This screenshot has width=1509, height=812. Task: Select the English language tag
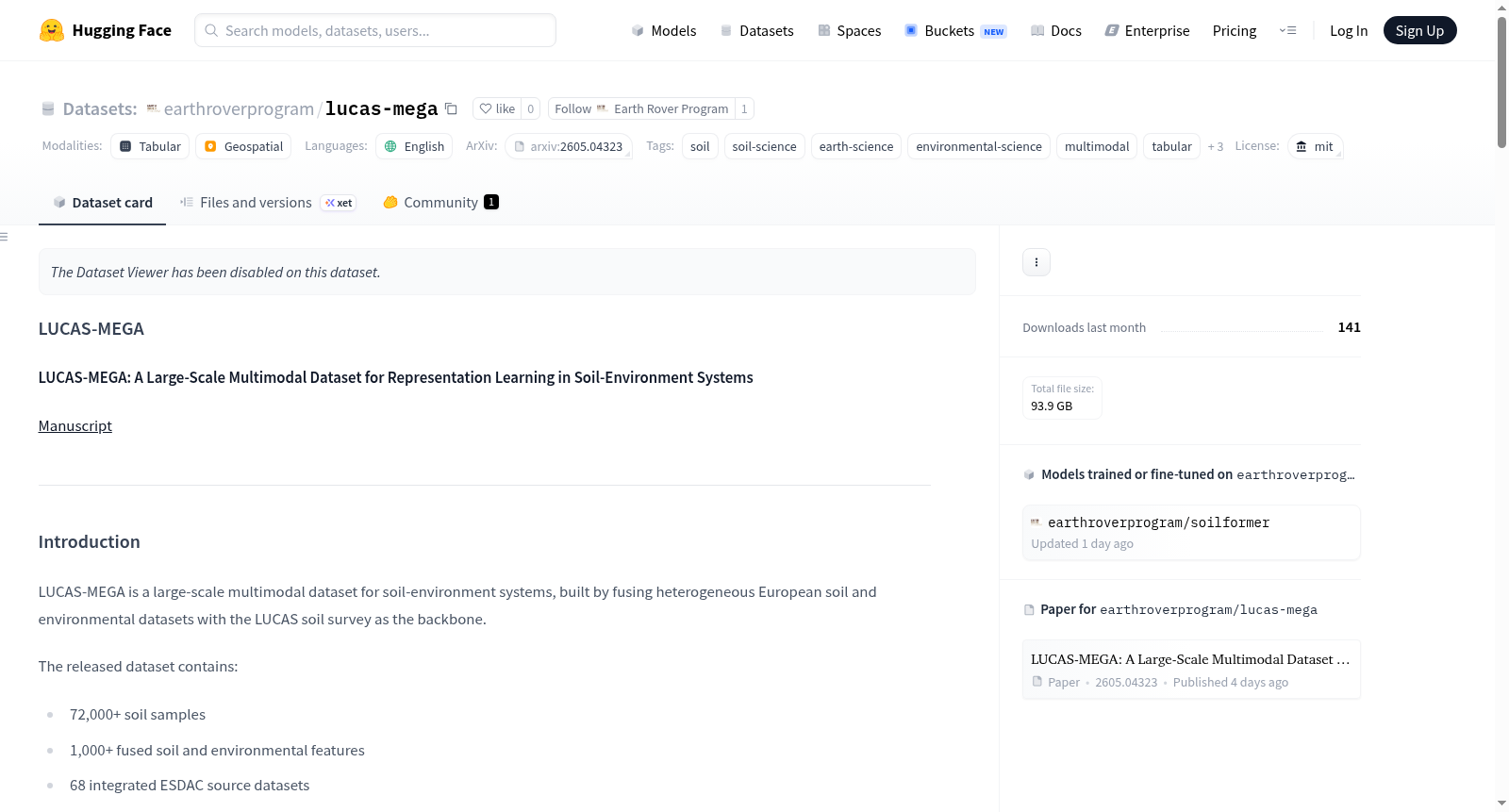tap(414, 146)
